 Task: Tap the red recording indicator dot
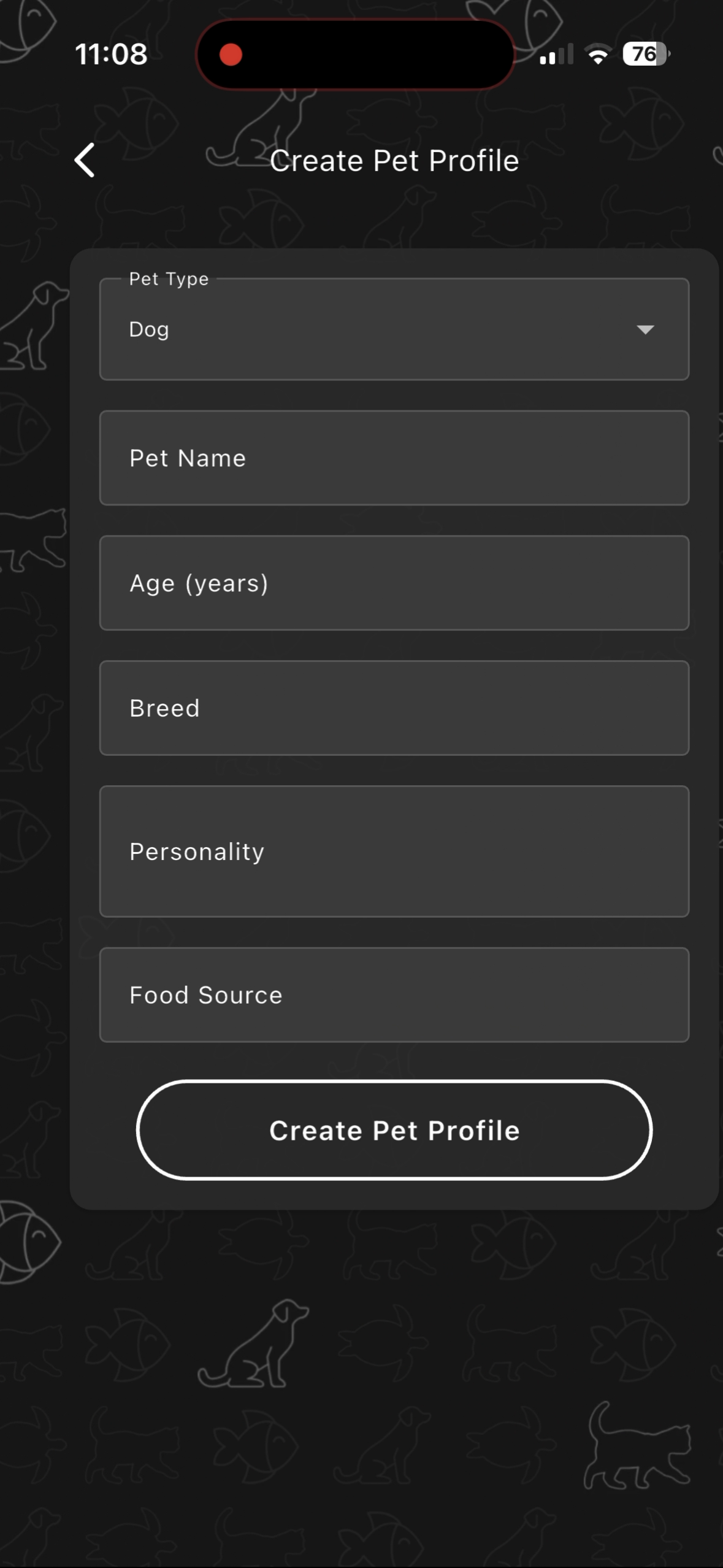click(x=231, y=55)
